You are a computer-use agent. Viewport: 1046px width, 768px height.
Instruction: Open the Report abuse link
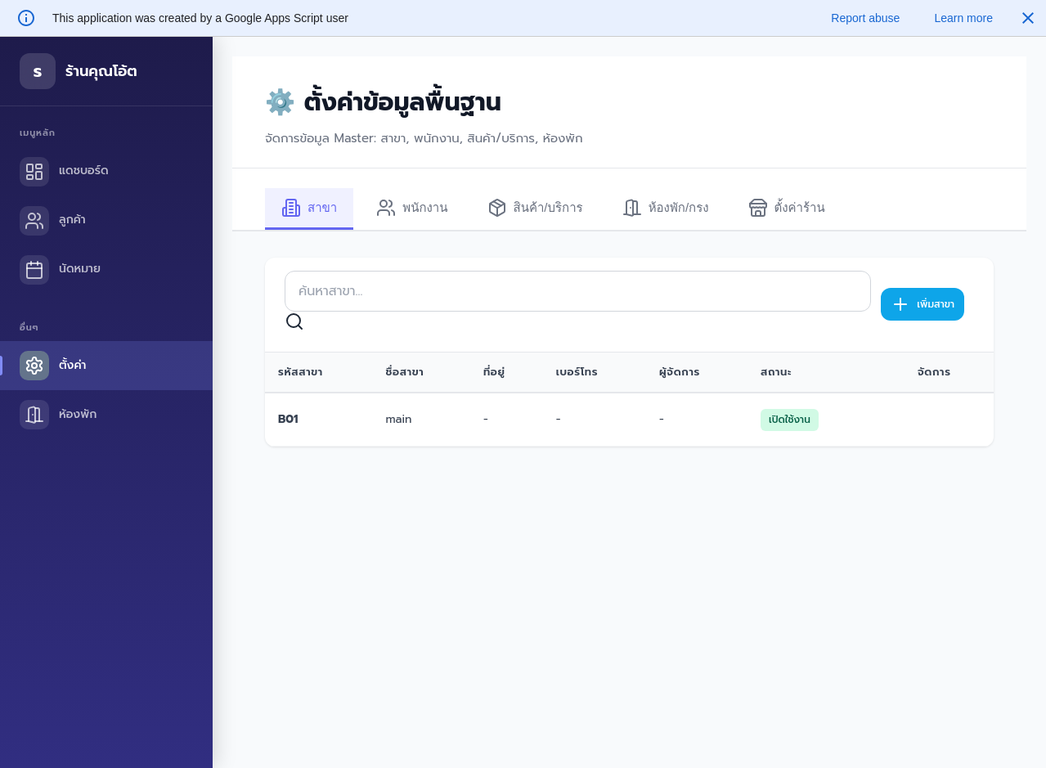(865, 18)
